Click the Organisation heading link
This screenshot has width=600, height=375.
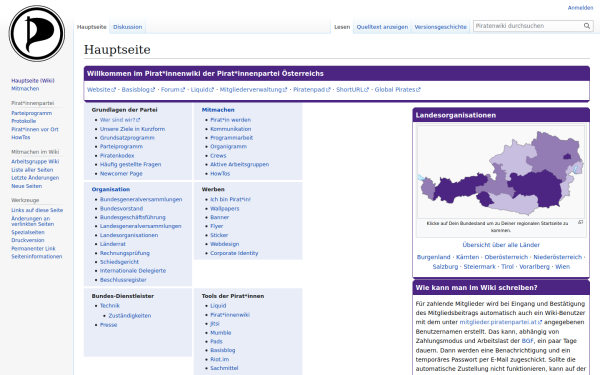[111, 189]
